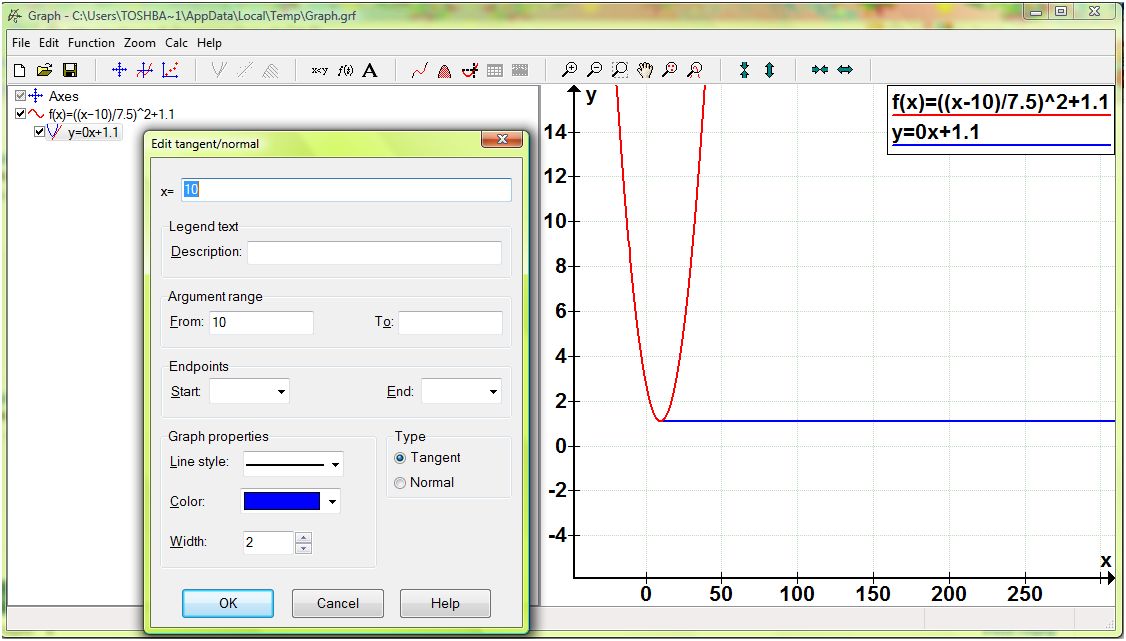Click the red curve toolbar icon

coord(419,70)
